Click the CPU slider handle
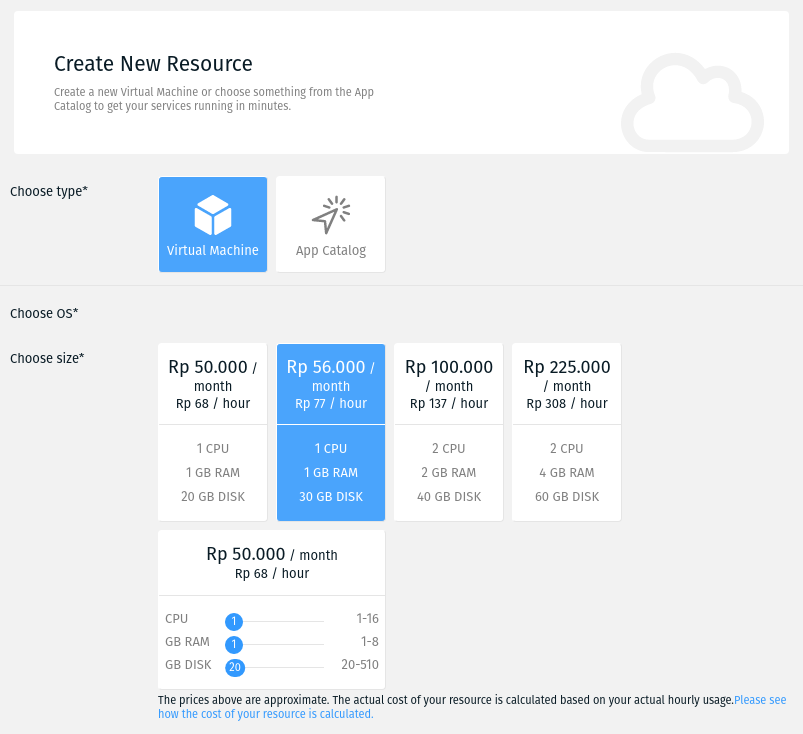Viewport: 803px width, 734px height. point(234,621)
